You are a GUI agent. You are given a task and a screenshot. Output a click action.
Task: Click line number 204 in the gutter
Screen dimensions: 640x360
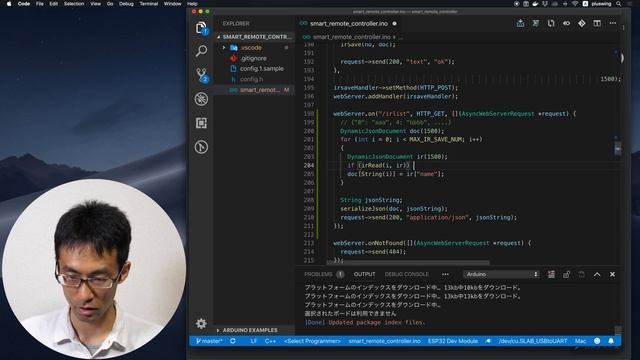(x=309, y=165)
